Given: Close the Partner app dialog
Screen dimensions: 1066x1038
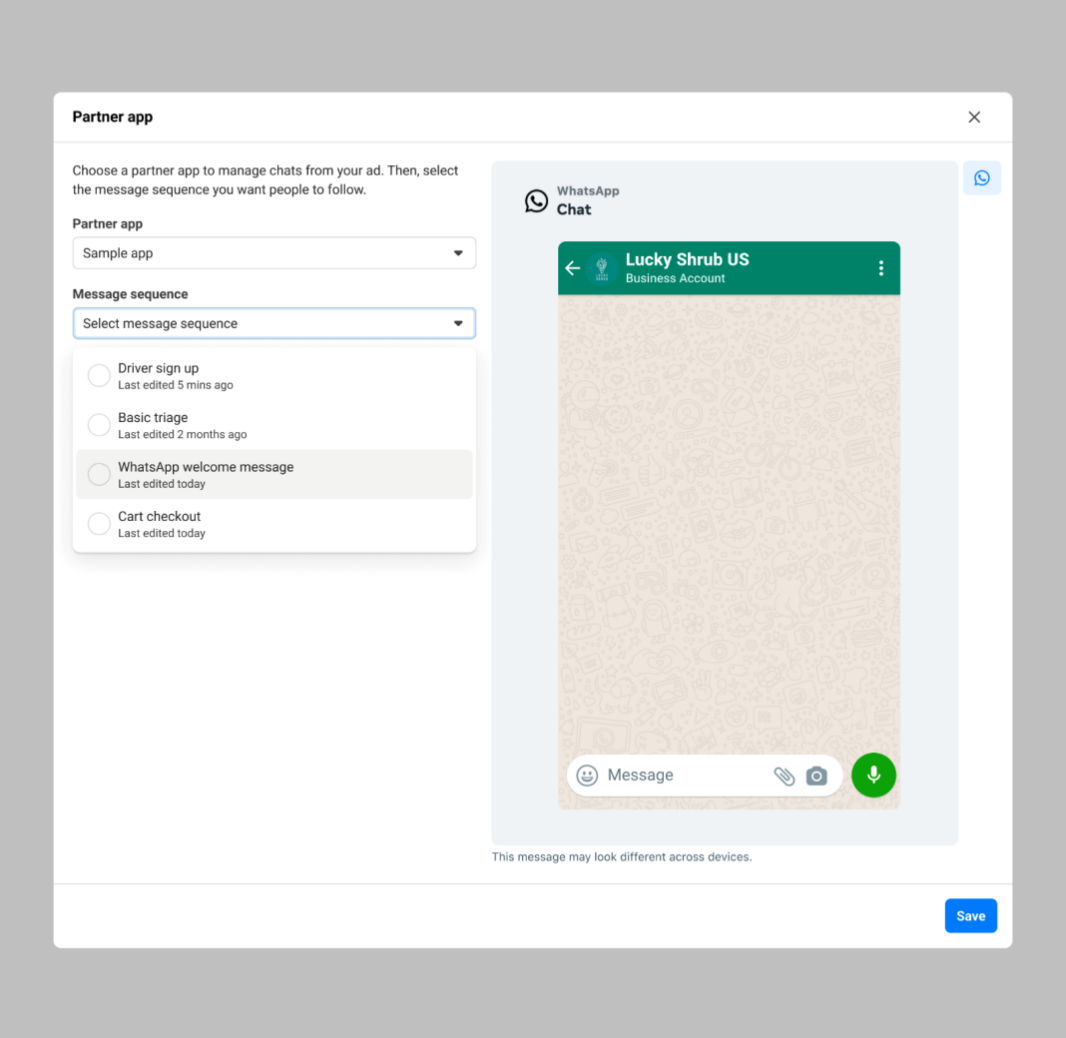Looking at the screenshot, I should pyautogui.click(x=974, y=117).
